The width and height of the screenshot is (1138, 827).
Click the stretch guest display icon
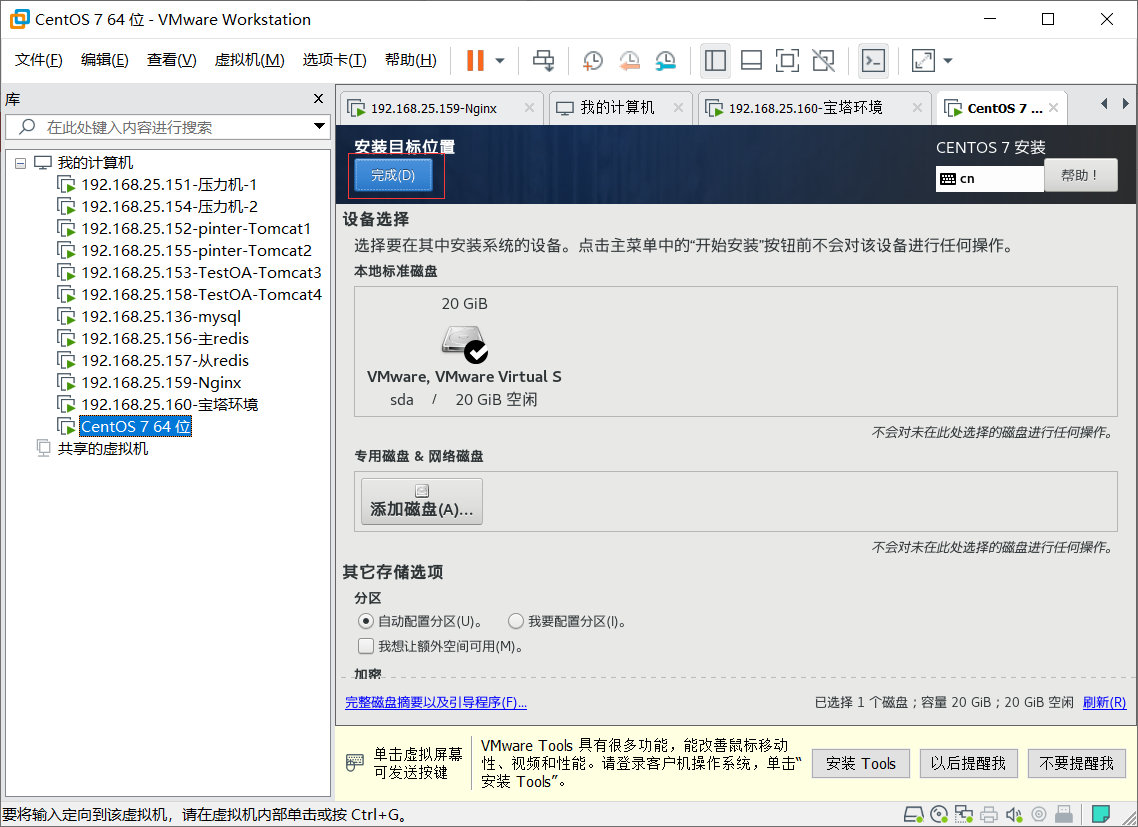click(x=923, y=61)
